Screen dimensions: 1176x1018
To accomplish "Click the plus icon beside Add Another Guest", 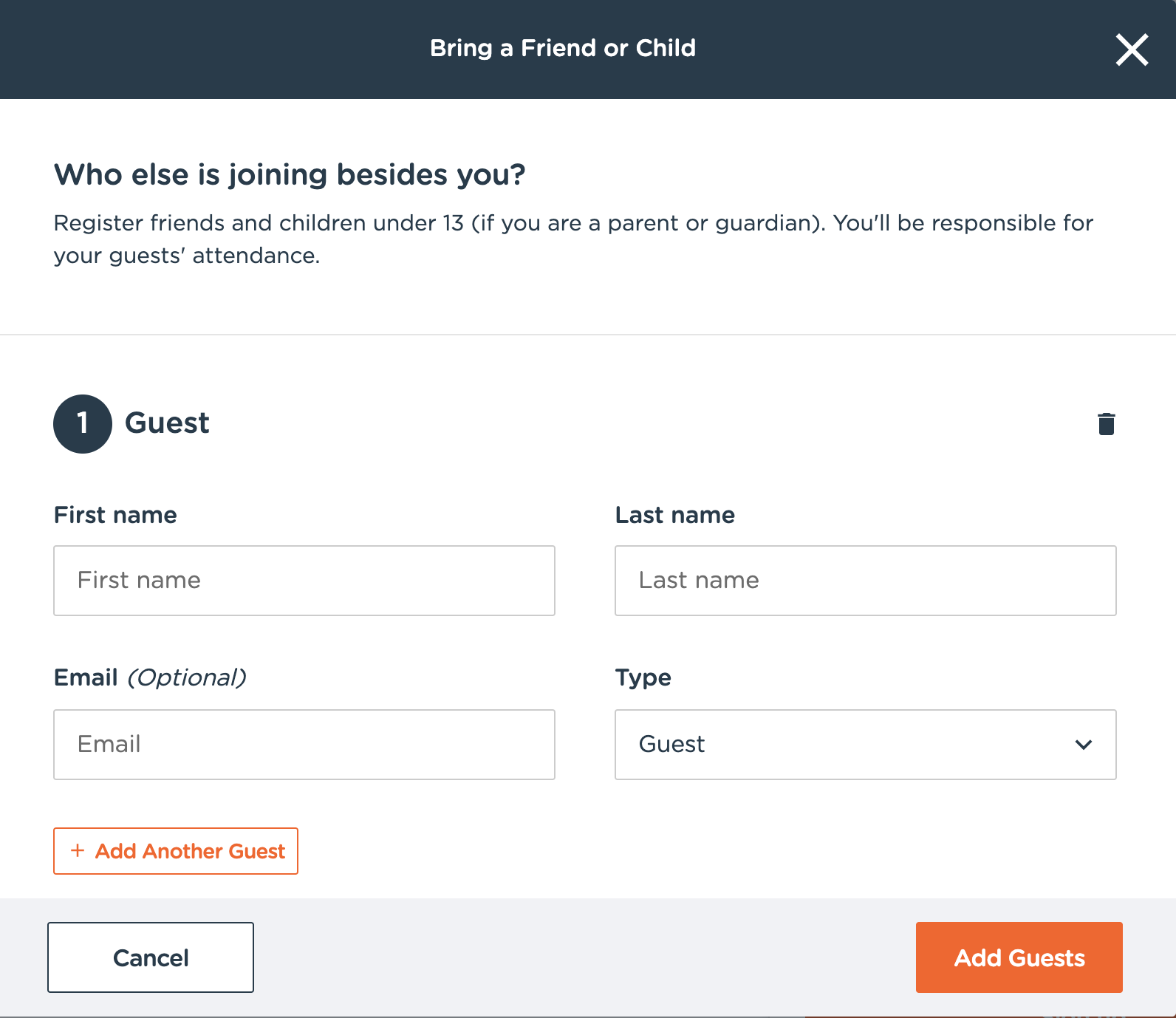I will click(78, 850).
